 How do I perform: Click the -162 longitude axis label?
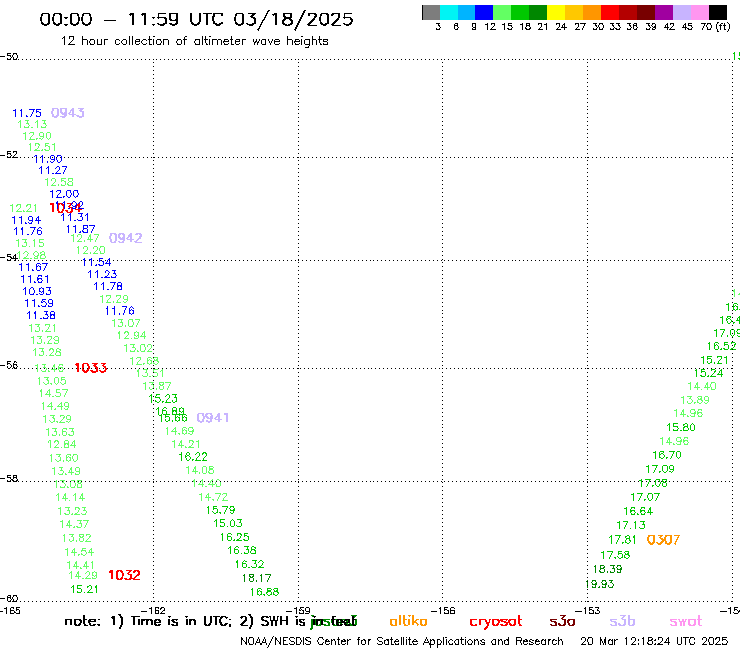point(154,610)
